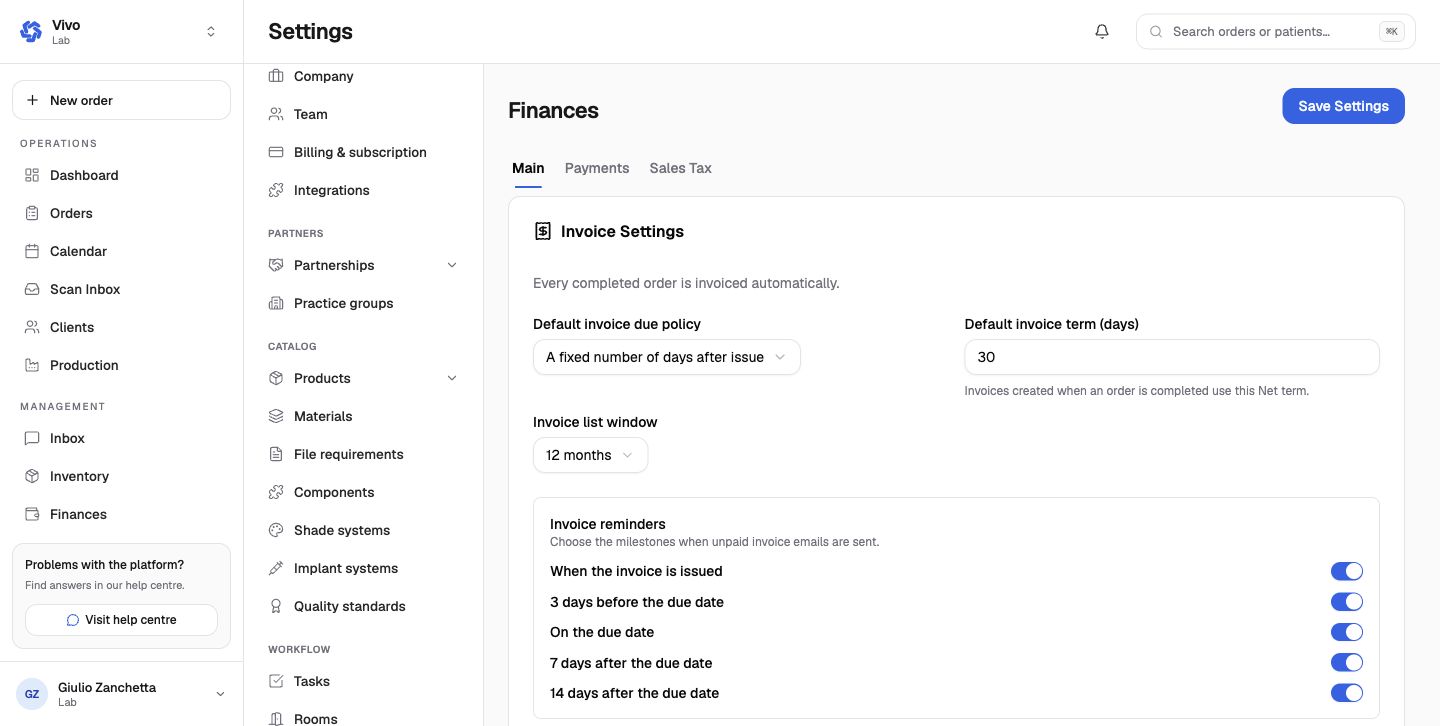Switch off '14 days after the due date' reminder
1440x726 pixels.
1346,693
